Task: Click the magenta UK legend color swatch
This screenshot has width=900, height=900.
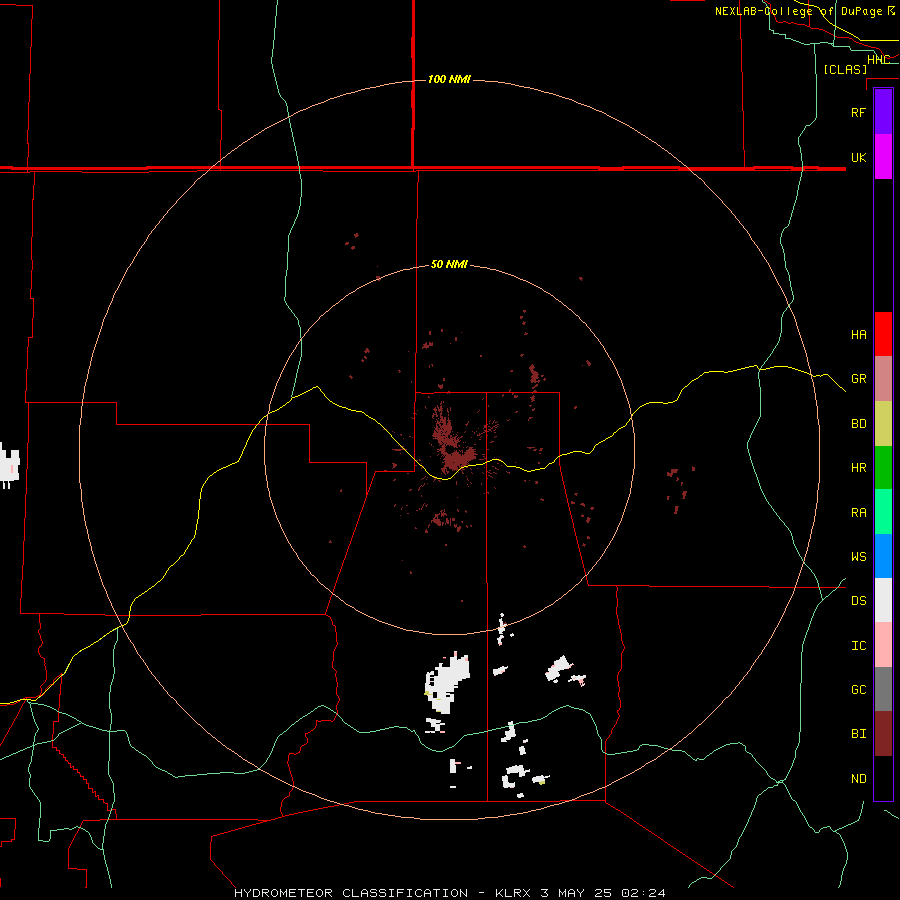Action: pos(883,157)
